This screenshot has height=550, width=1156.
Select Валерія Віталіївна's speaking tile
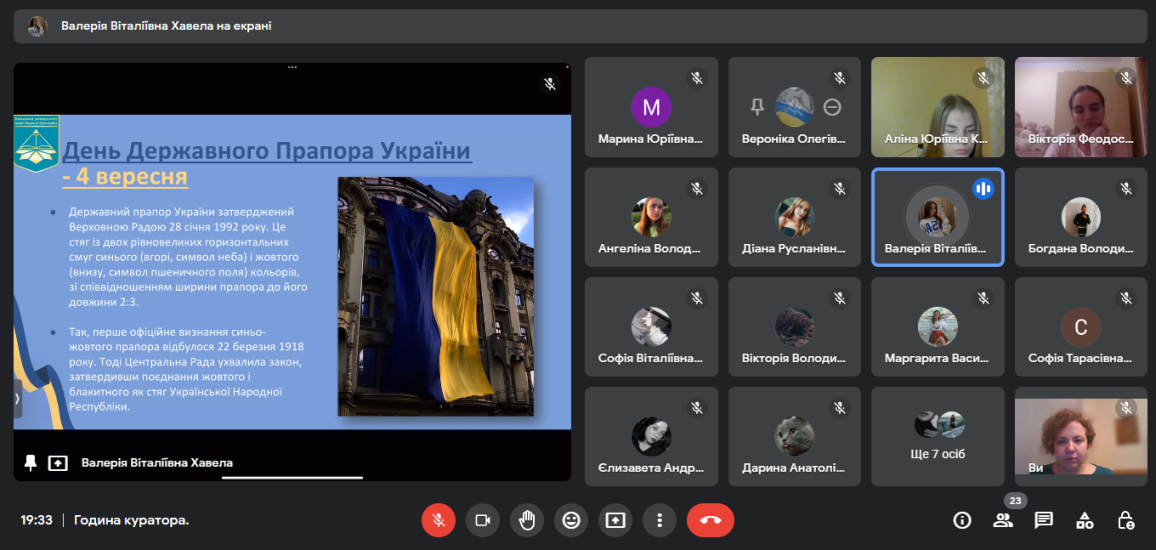[x=937, y=216]
